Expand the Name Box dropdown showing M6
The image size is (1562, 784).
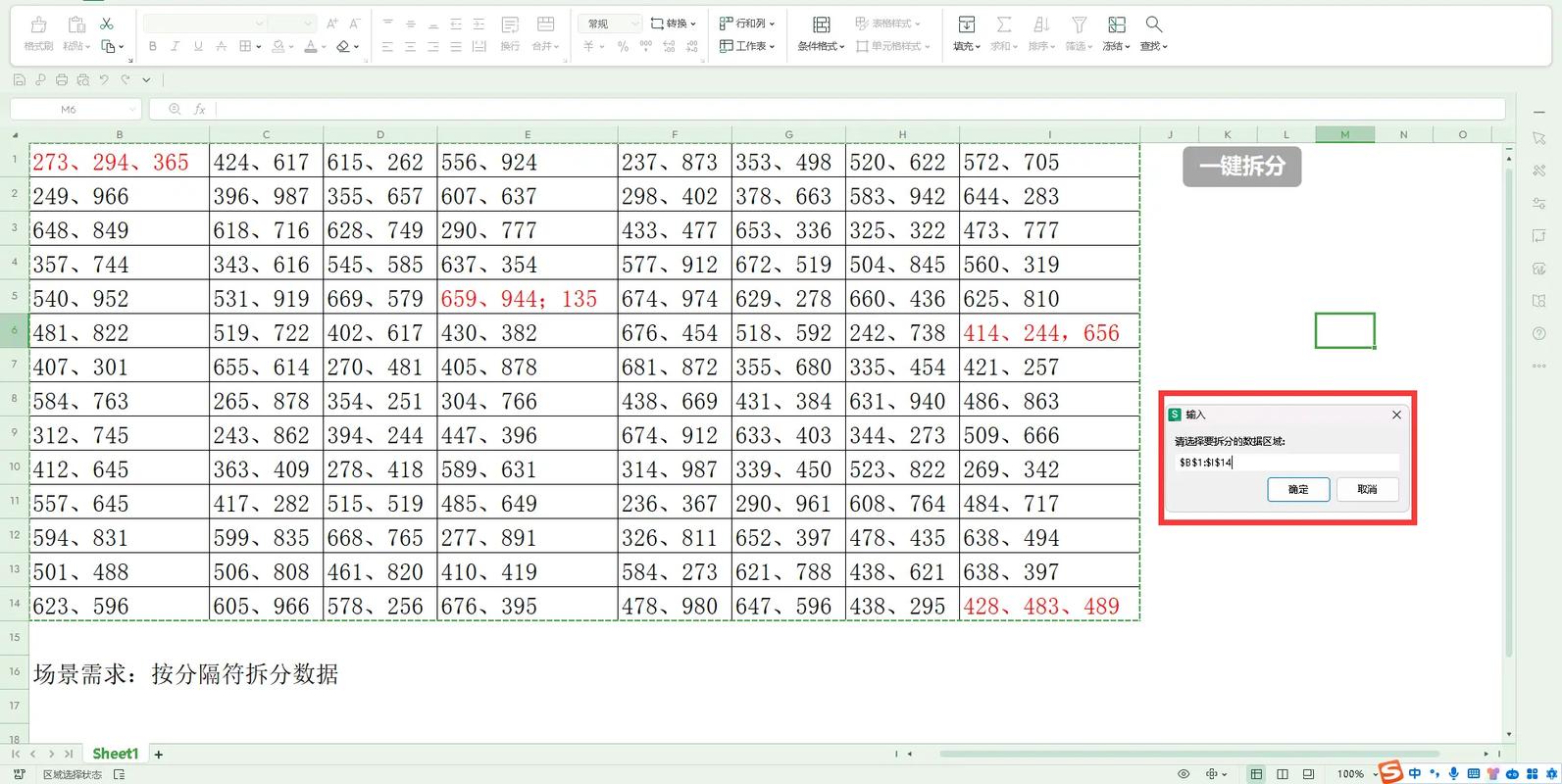coord(132,110)
